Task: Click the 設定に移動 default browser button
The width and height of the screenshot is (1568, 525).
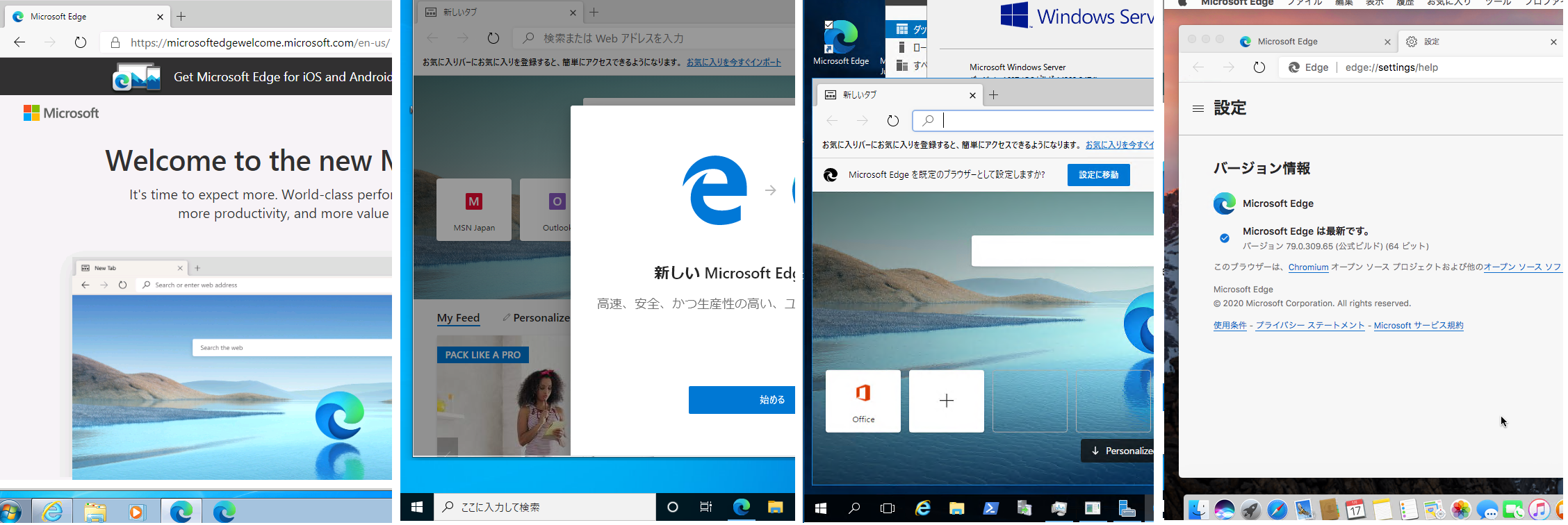Action: pos(1099,175)
